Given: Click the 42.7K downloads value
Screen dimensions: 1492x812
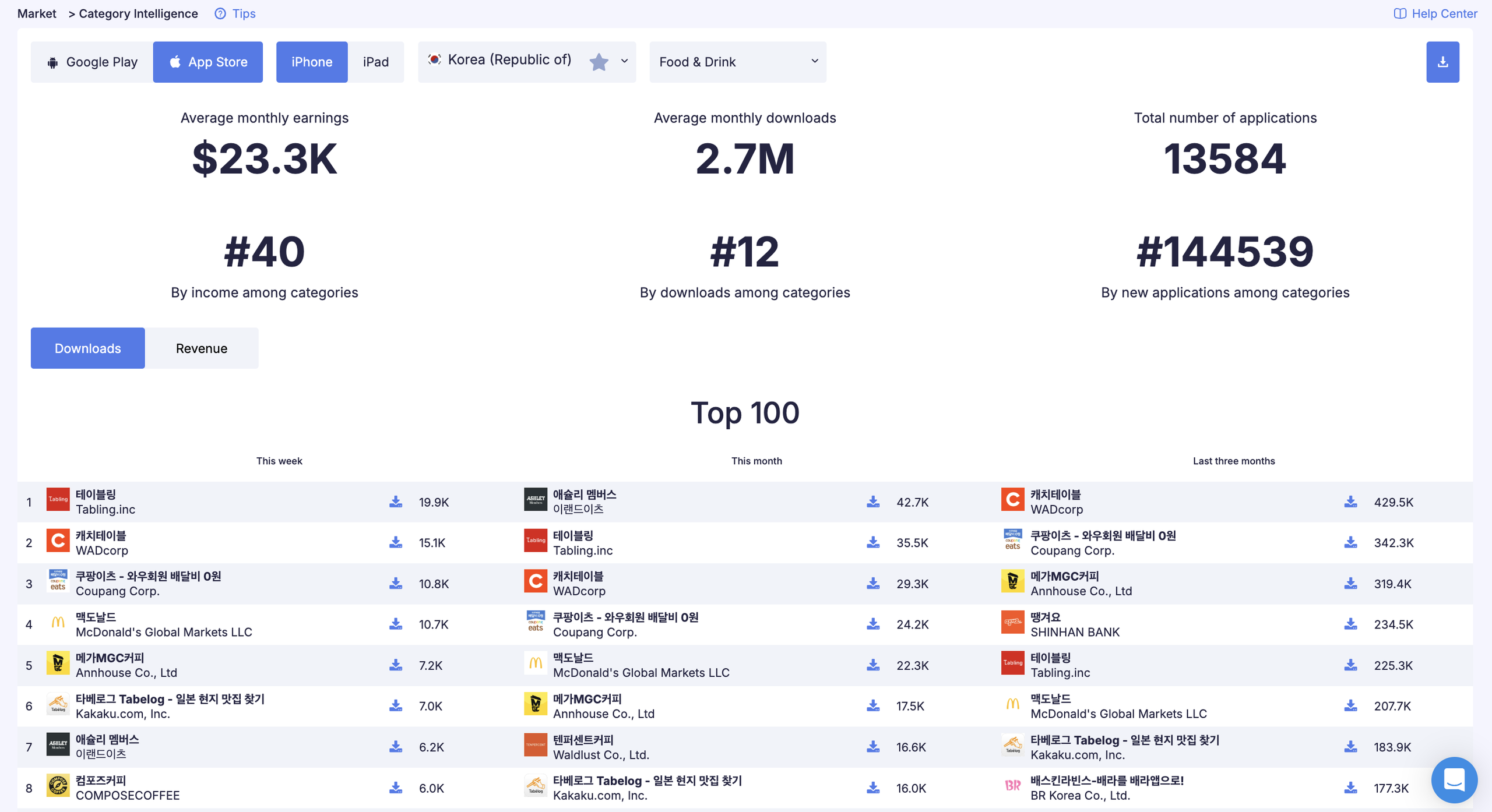Looking at the screenshot, I should pyautogui.click(x=912, y=502).
